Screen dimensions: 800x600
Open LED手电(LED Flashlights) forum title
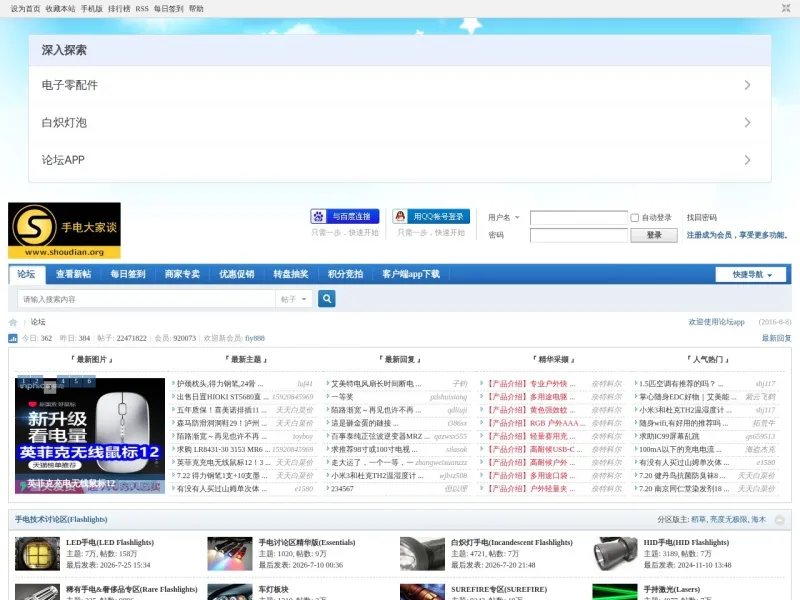point(110,542)
